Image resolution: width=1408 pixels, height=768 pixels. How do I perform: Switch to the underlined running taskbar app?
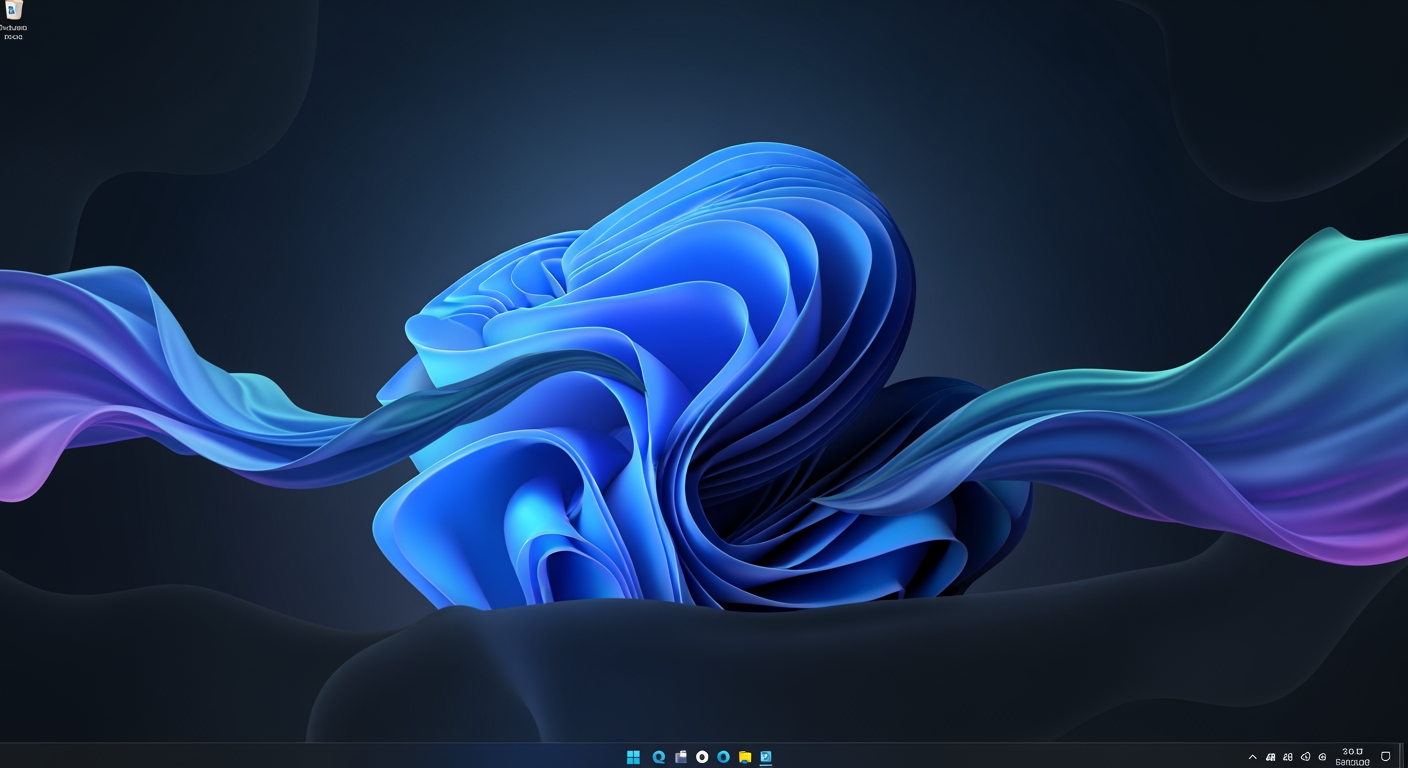pyautogui.click(x=766, y=757)
